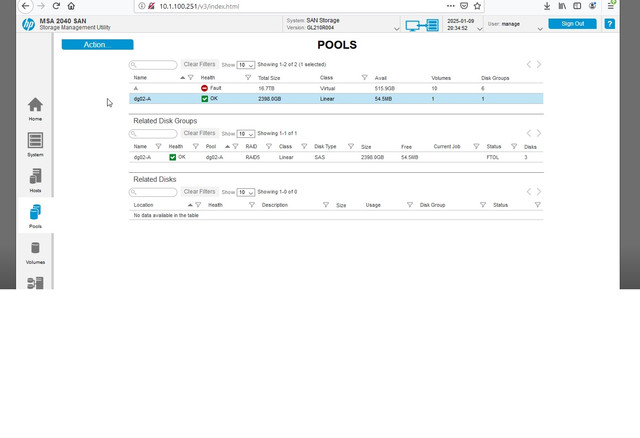This screenshot has width=640, height=438.
Task: Click the Sign Out button
Action: (x=572, y=24)
